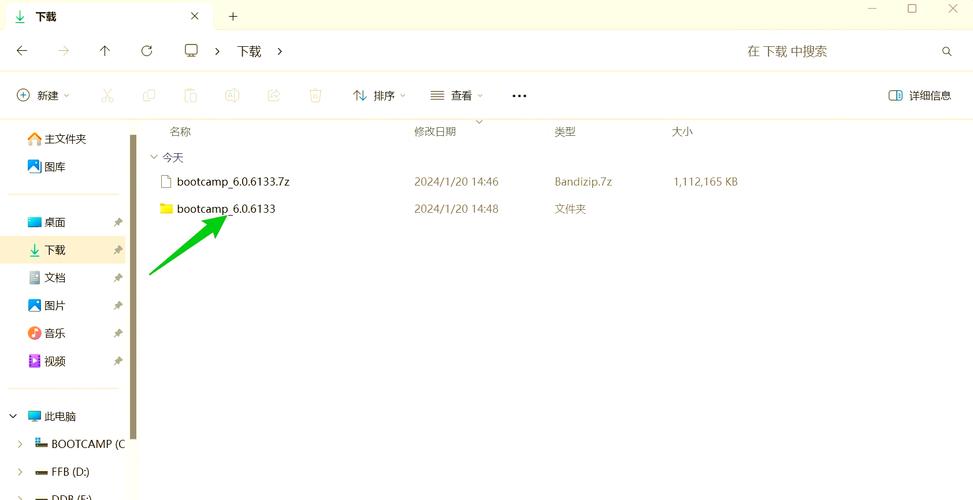Open 桌面 in sidebar
973x500 pixels.
click(x=47, y=222)
